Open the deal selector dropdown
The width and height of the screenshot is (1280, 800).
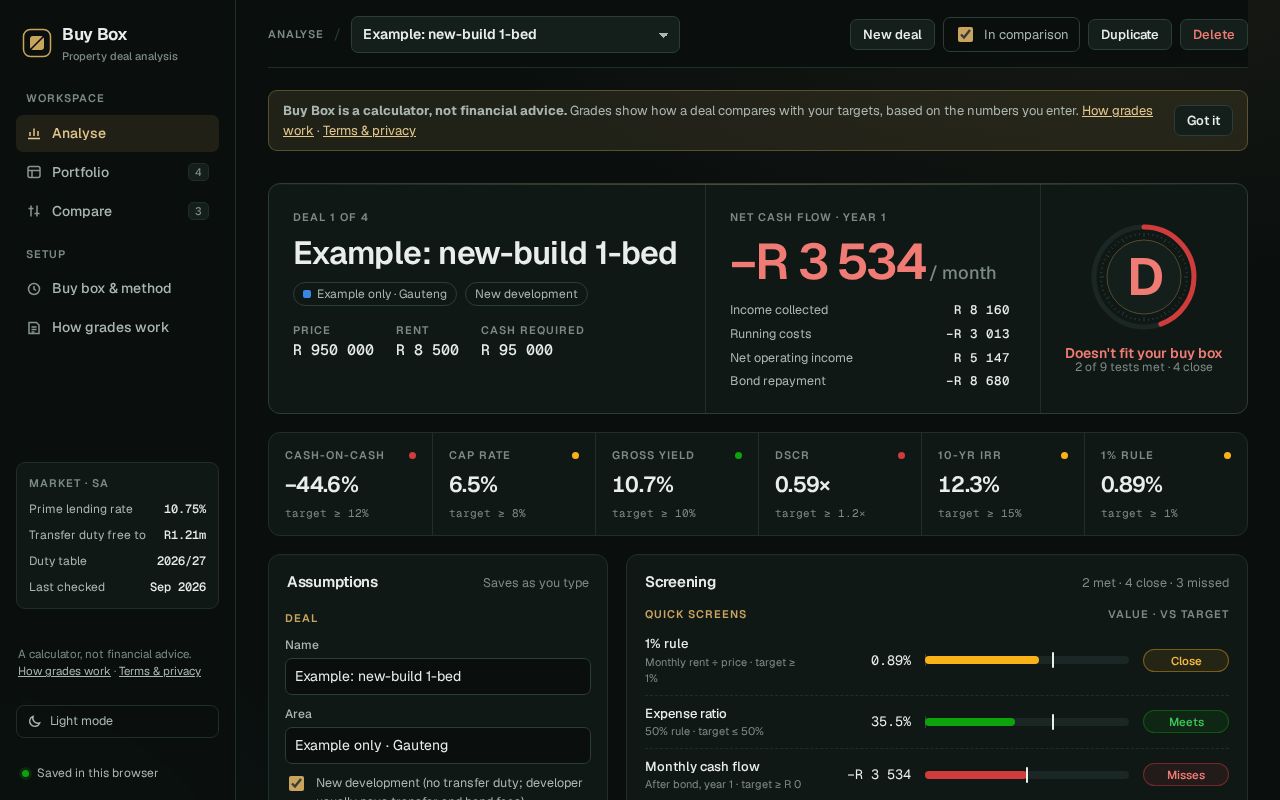515,35
